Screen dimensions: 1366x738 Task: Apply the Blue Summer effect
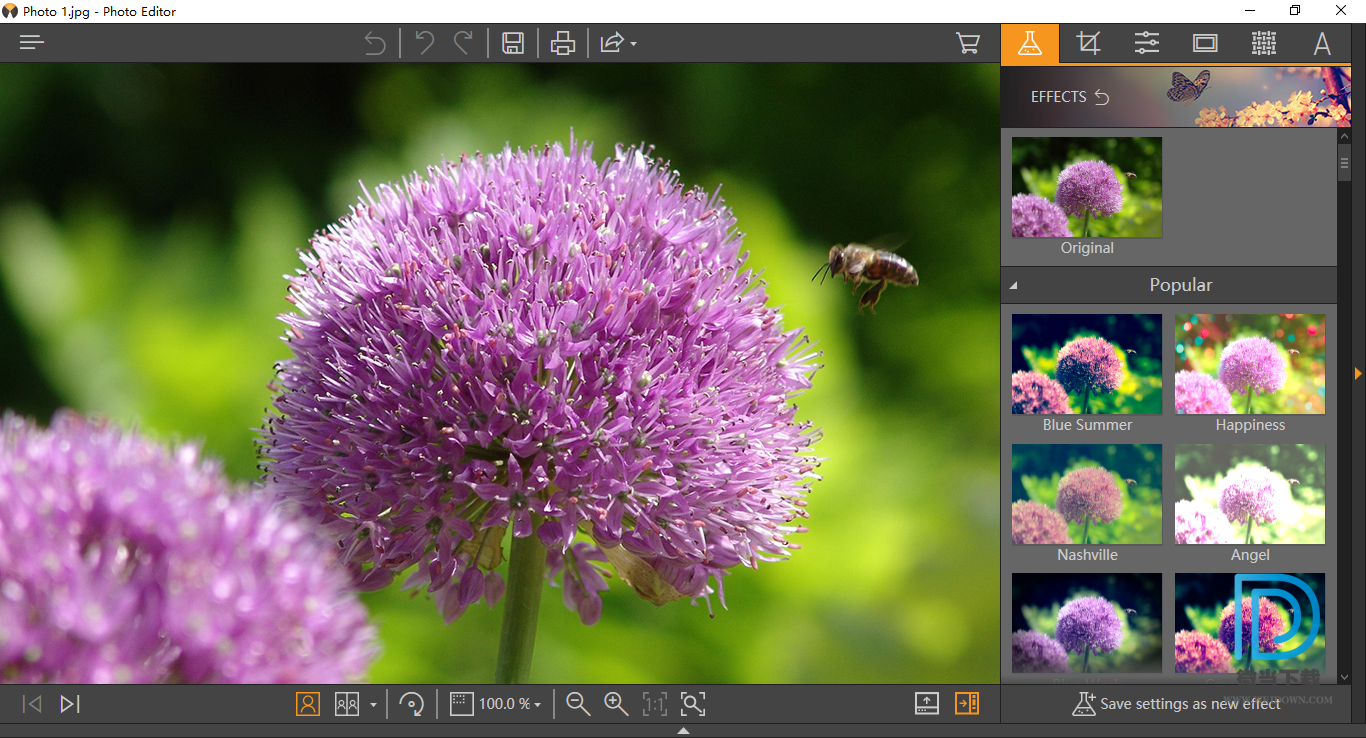coord(1087,364)
